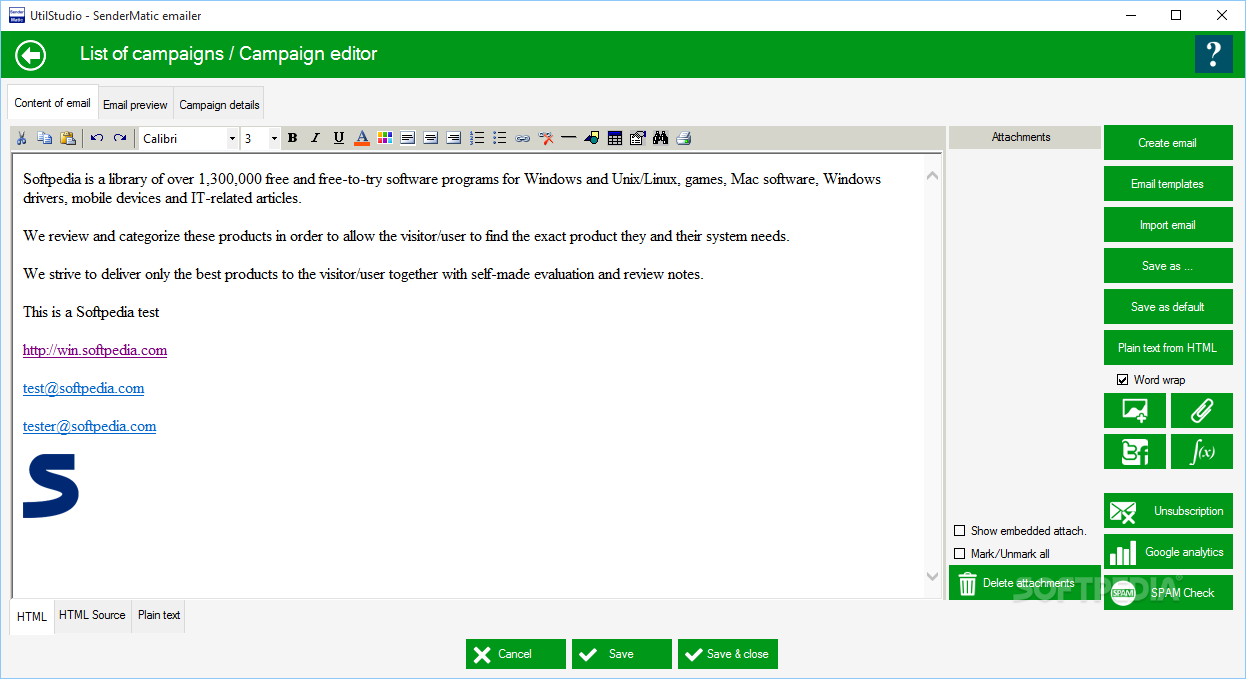The image size is (1246, 679).
Task: Click the Unsubscription button
Action: click(1168, 511)
